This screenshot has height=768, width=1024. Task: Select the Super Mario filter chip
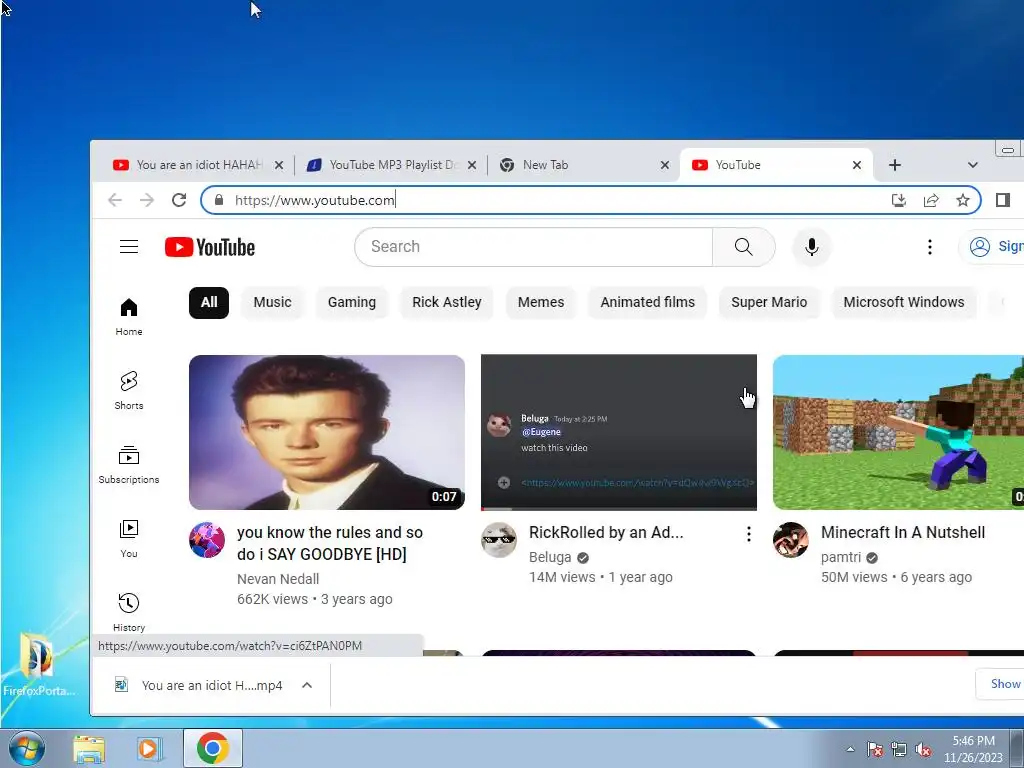click(769, 302)
